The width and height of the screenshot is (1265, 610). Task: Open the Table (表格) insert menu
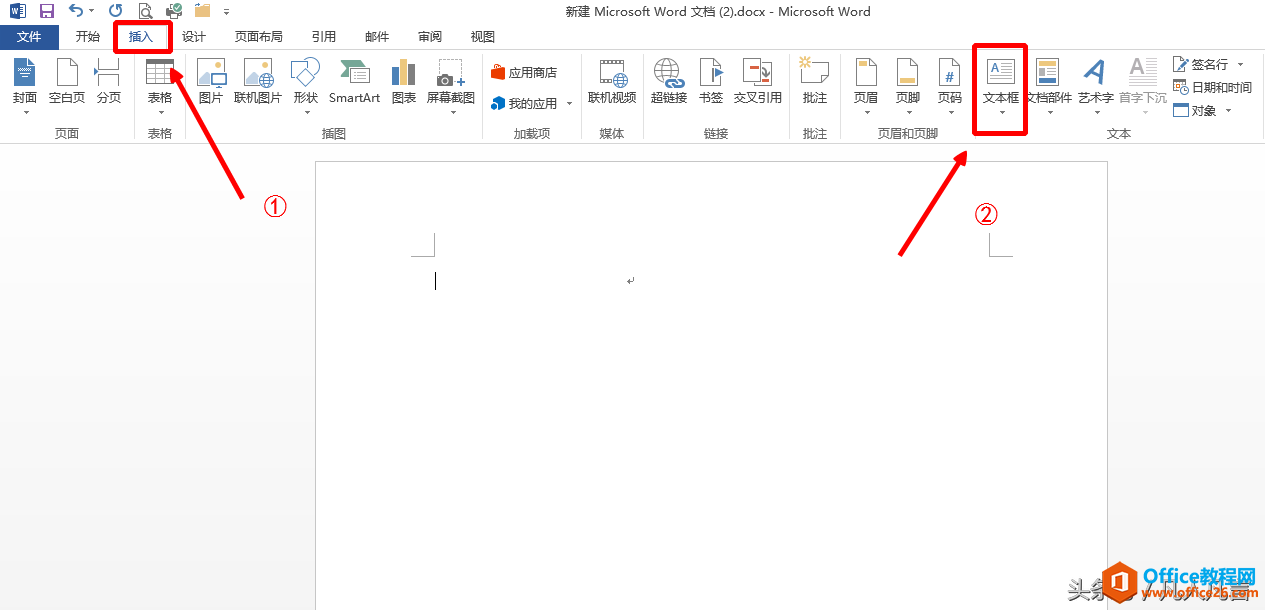160,85
